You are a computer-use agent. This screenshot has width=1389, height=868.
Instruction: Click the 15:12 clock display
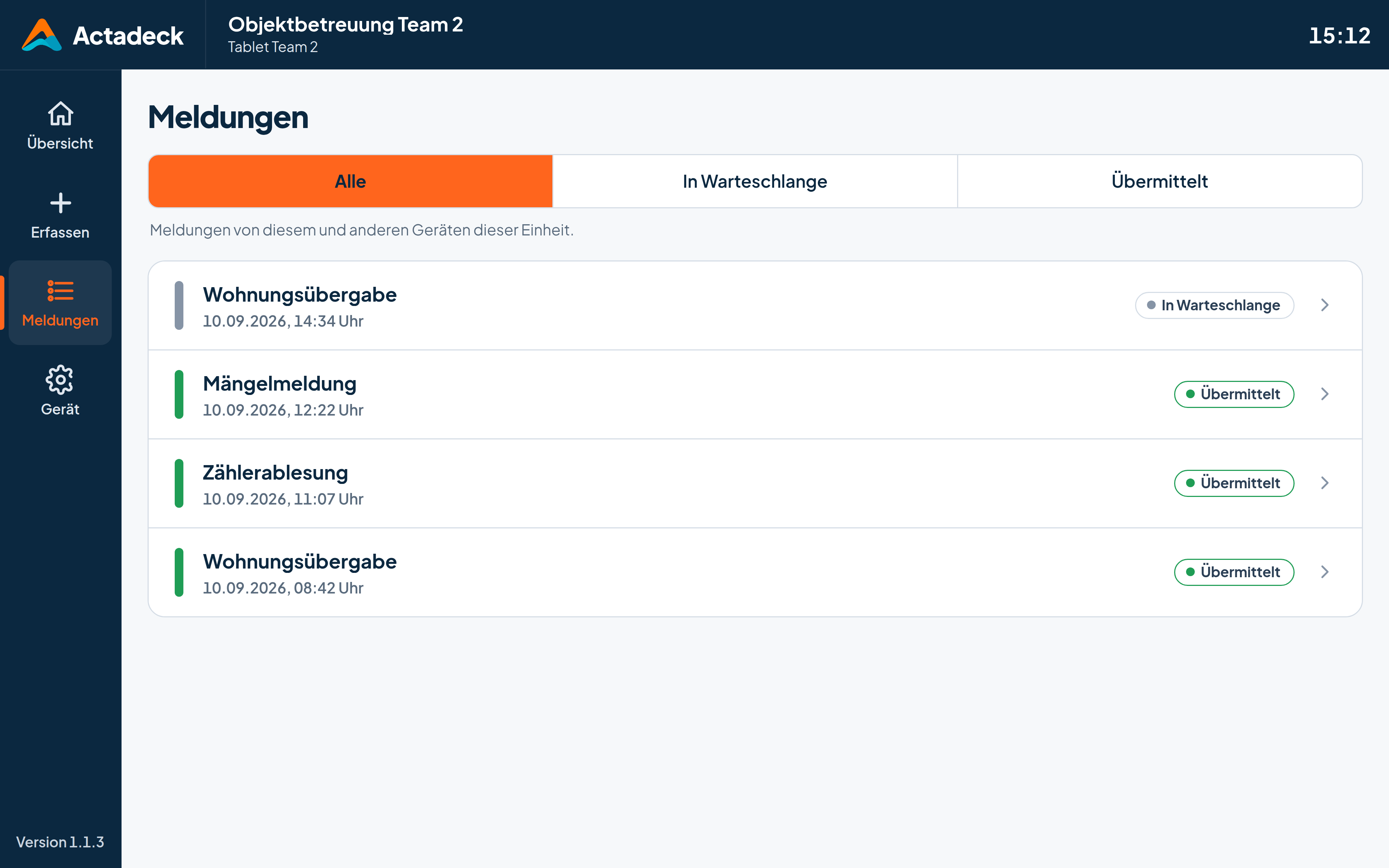tap(1340, 35)
